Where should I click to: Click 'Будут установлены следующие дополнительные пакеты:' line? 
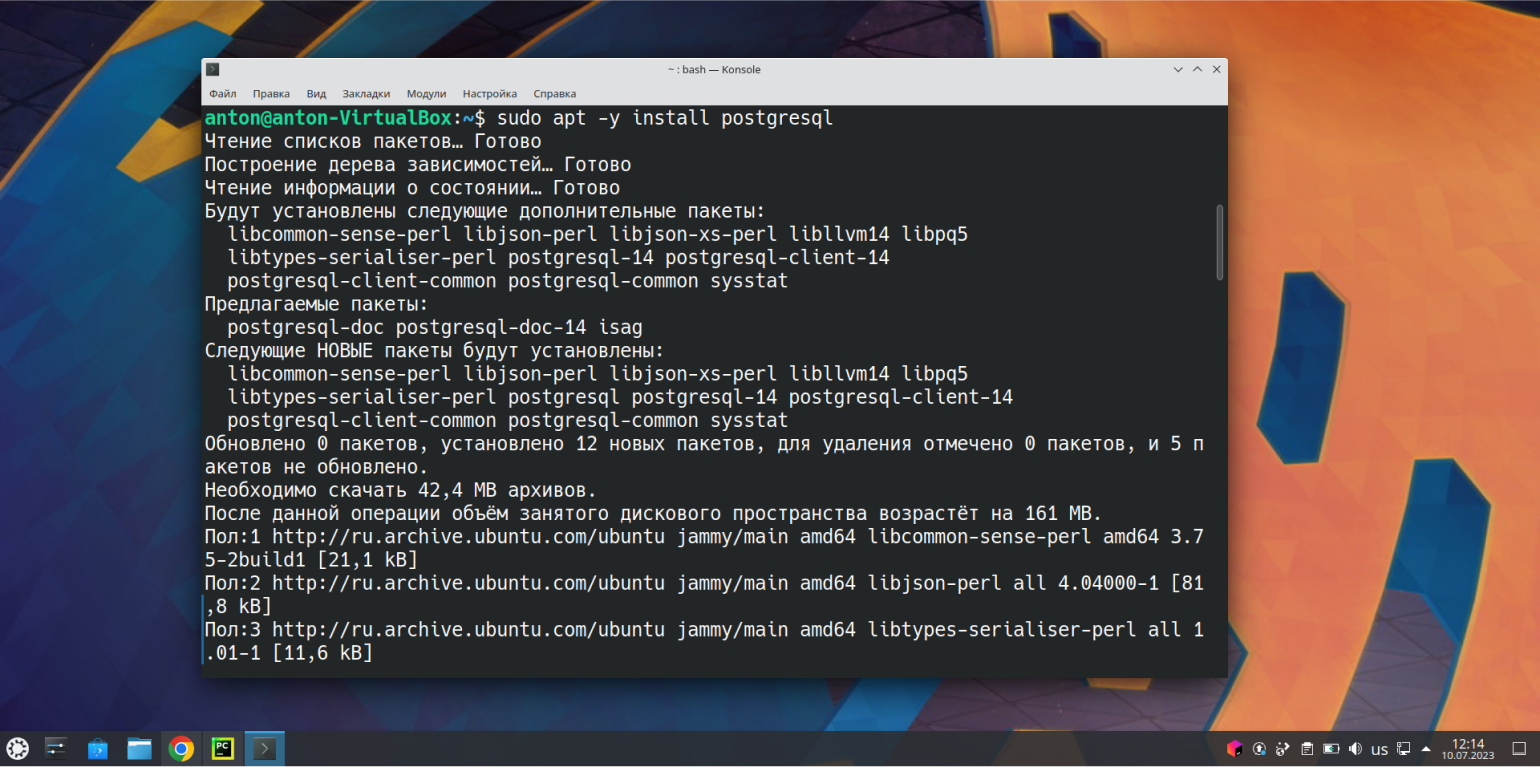[x=485, y=211]
